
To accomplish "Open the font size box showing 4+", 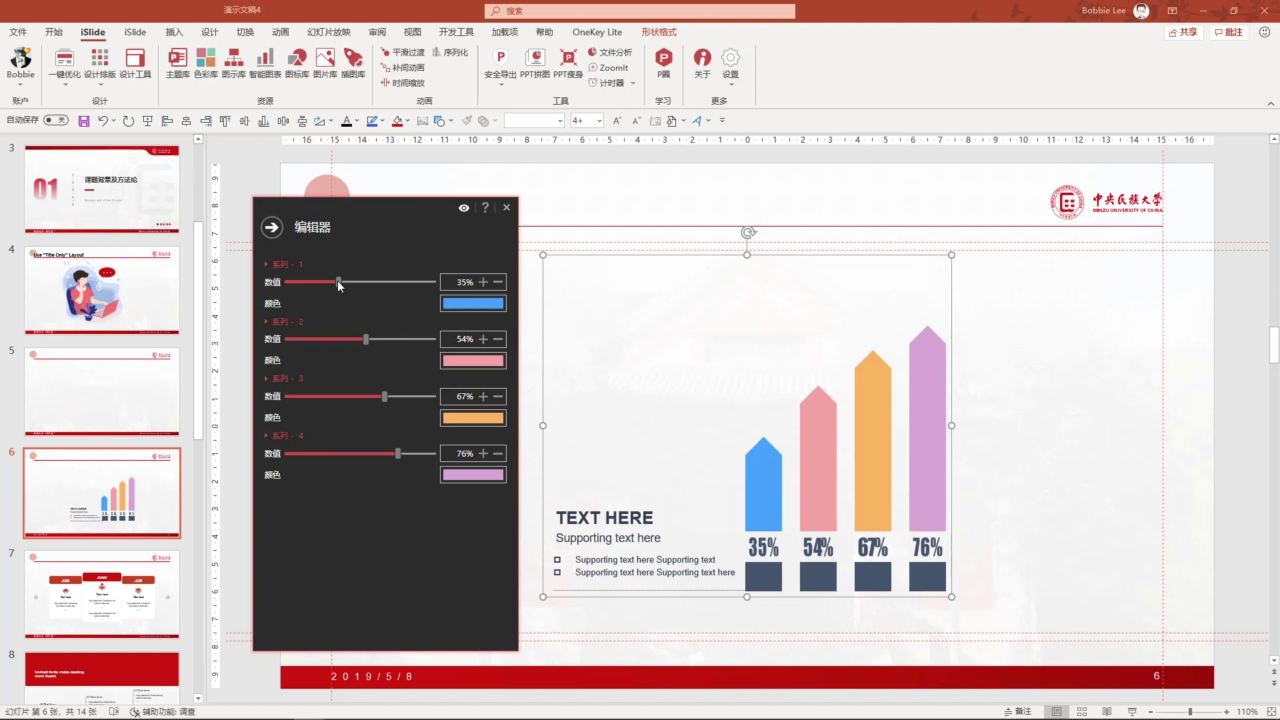I will (587, 120).
